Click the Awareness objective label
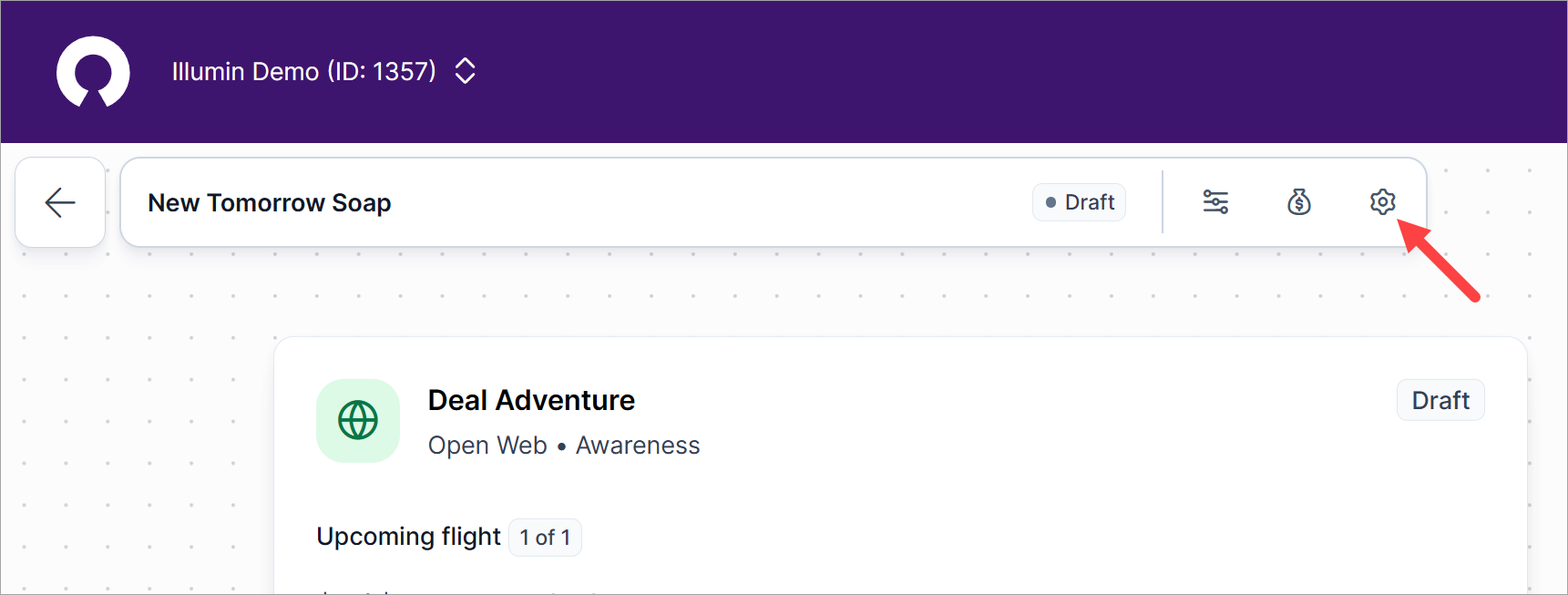 pyautogui.click(x=638, y=446)
